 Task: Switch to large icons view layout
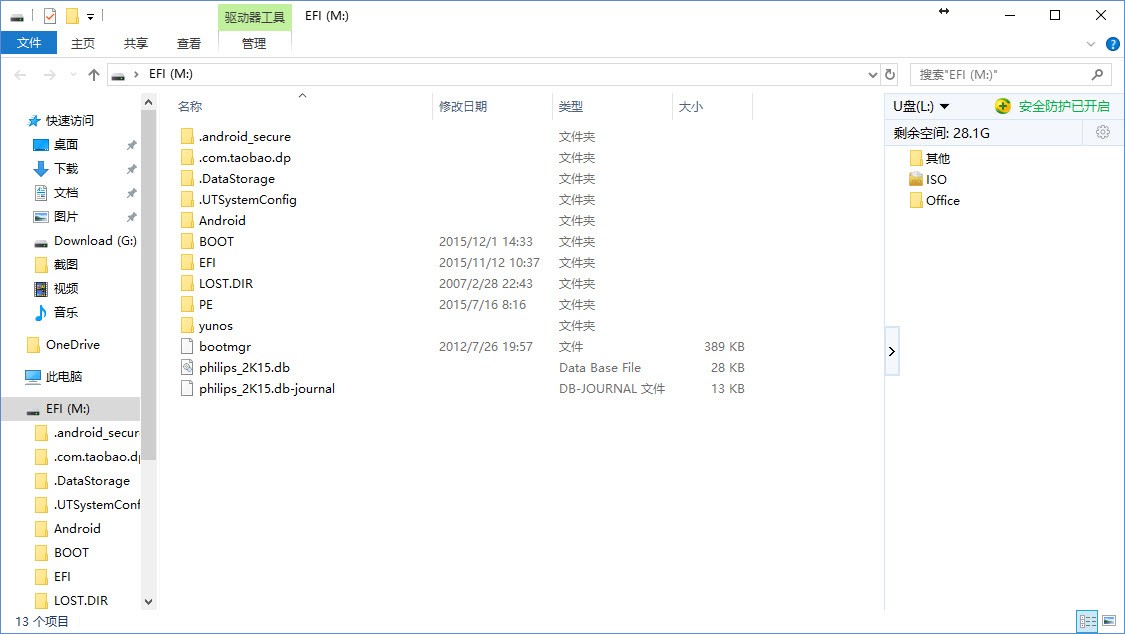tap(1108, 621)
